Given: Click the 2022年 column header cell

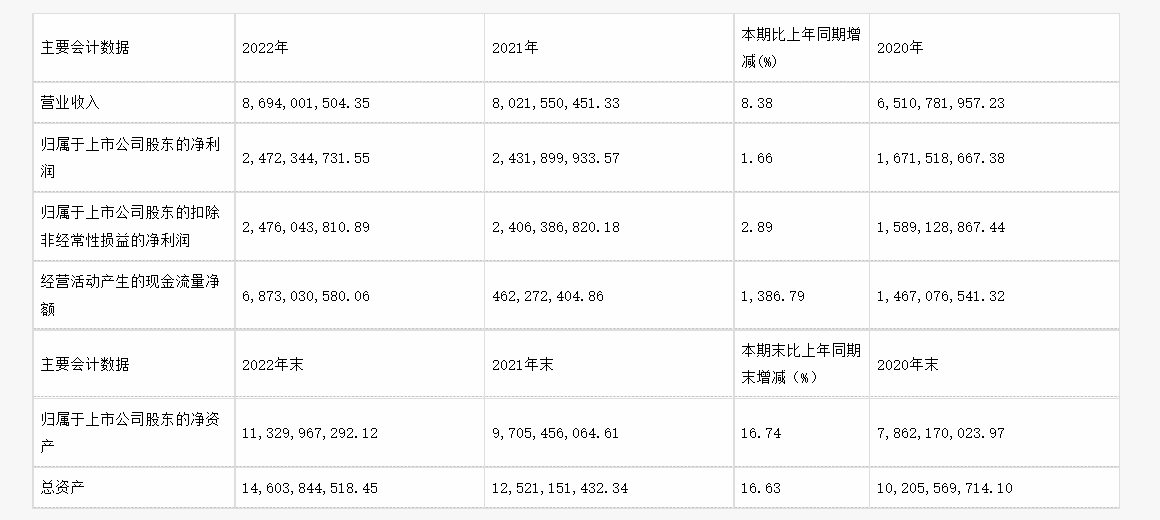Looking at the screenshot, I should pos(360,48).
